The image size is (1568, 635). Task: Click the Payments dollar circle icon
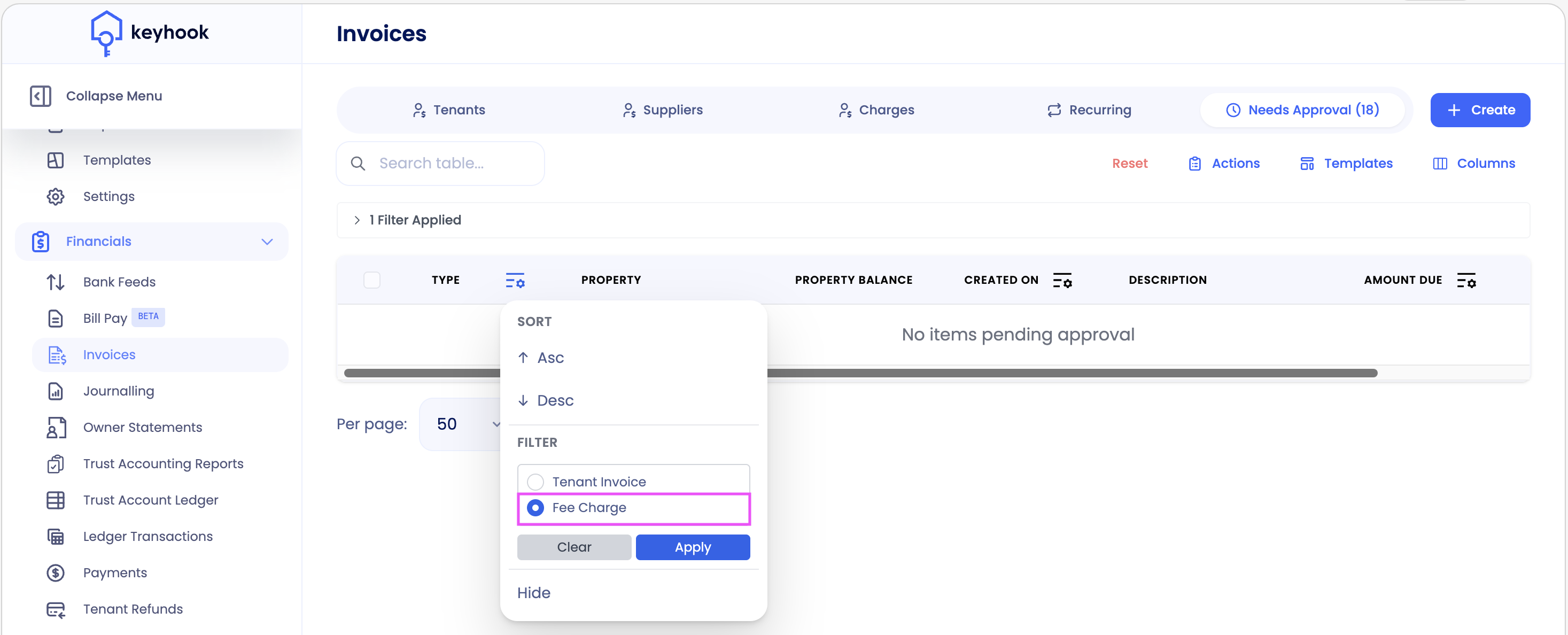point(56,573)
